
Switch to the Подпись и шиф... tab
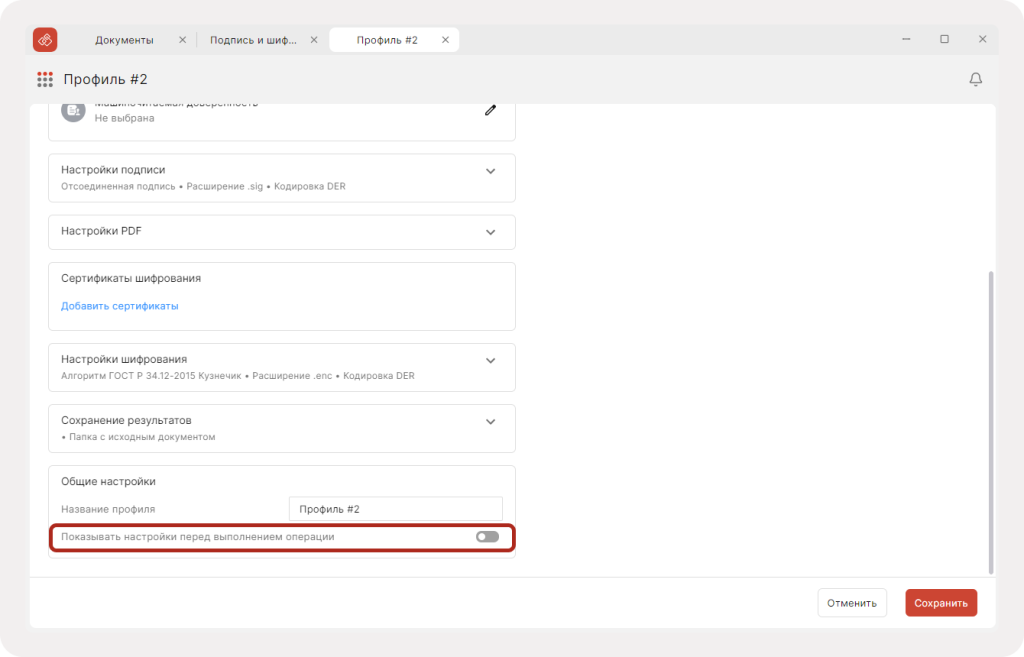click(253, 40)
